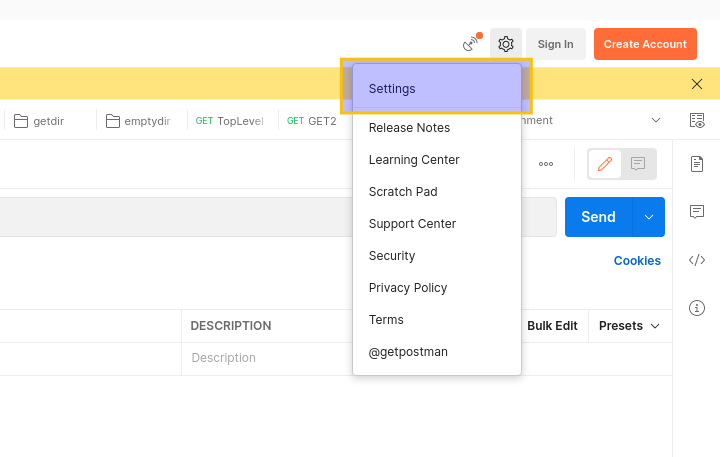The width and height of the screenshot is (720, 457).
Task: Click the Sign In button
Action: [x=556, y=44]
